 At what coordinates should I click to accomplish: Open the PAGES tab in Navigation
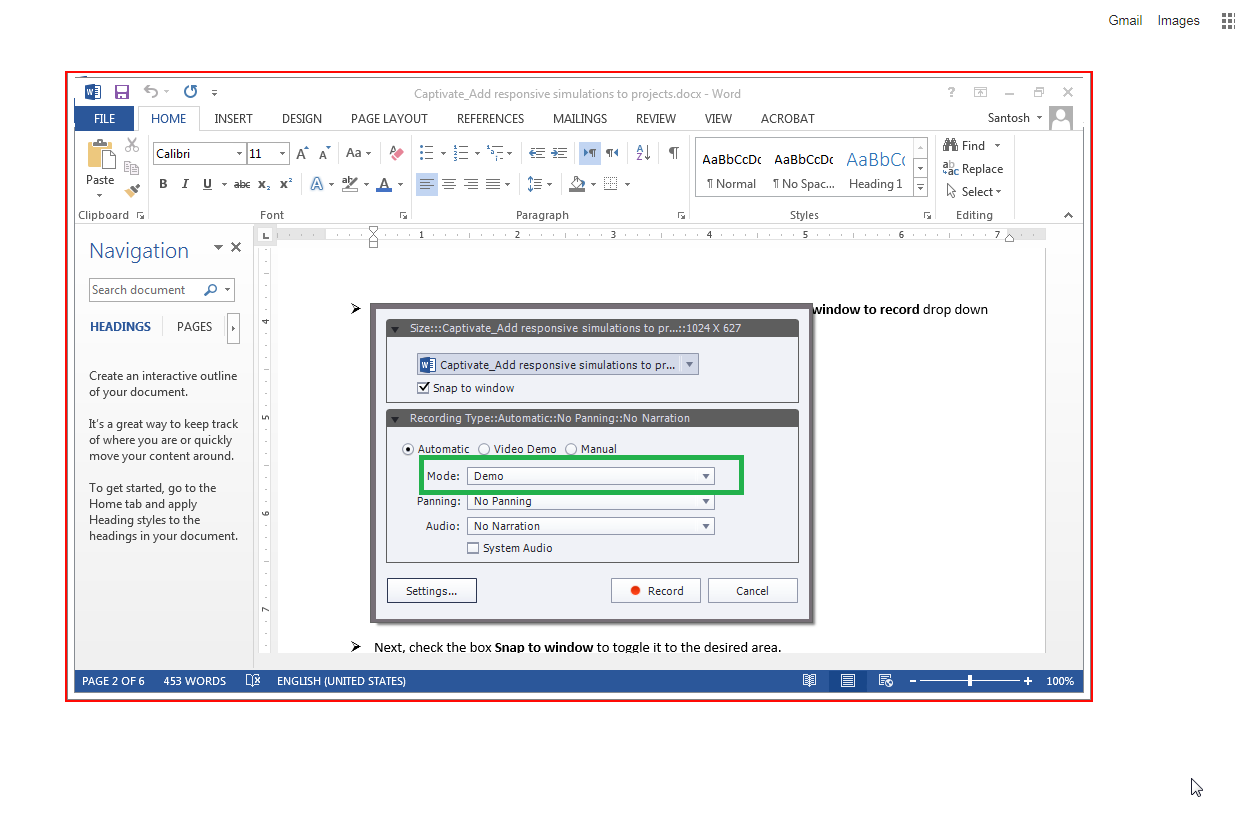[194, 326]
